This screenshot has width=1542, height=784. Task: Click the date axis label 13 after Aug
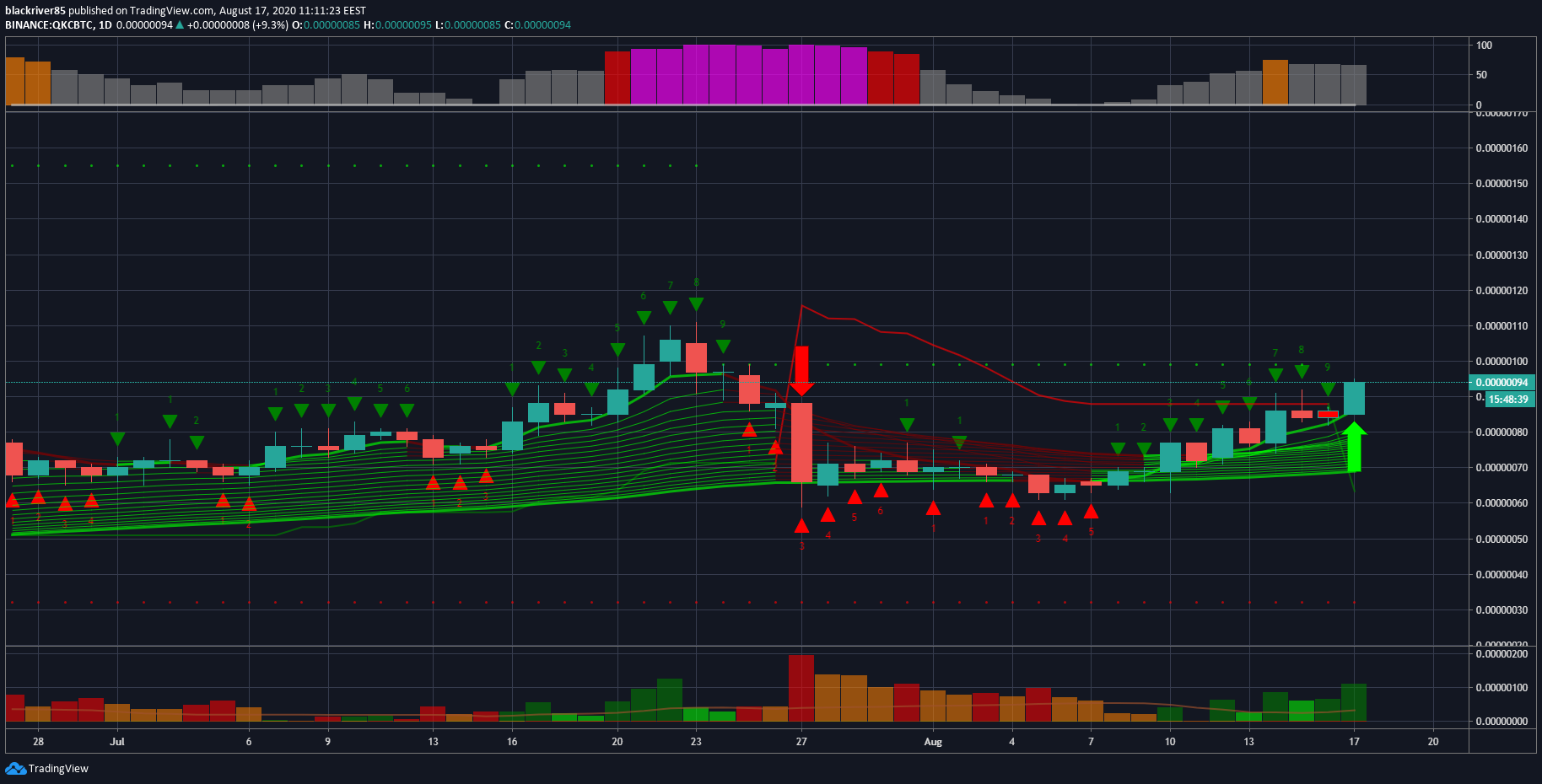(x=1248, y=742)
